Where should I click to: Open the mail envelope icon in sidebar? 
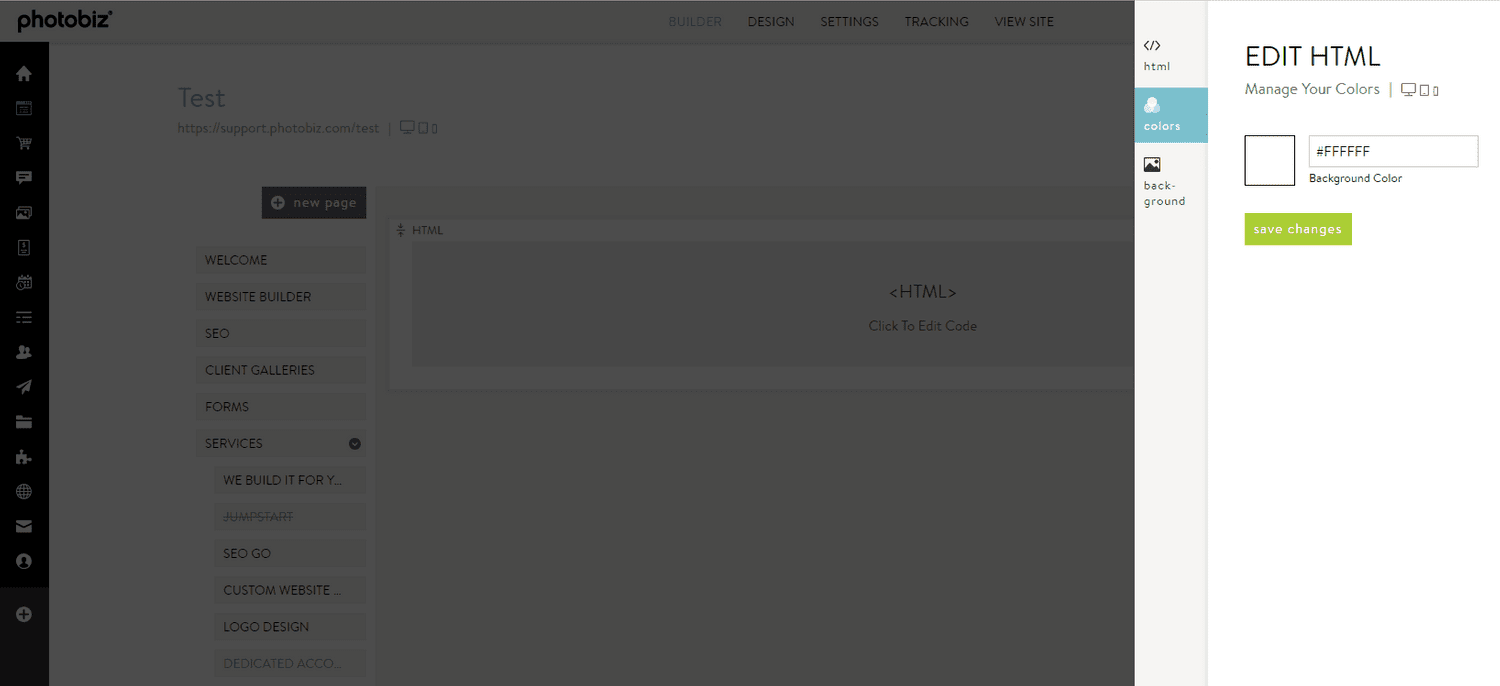tap(24, 526)
